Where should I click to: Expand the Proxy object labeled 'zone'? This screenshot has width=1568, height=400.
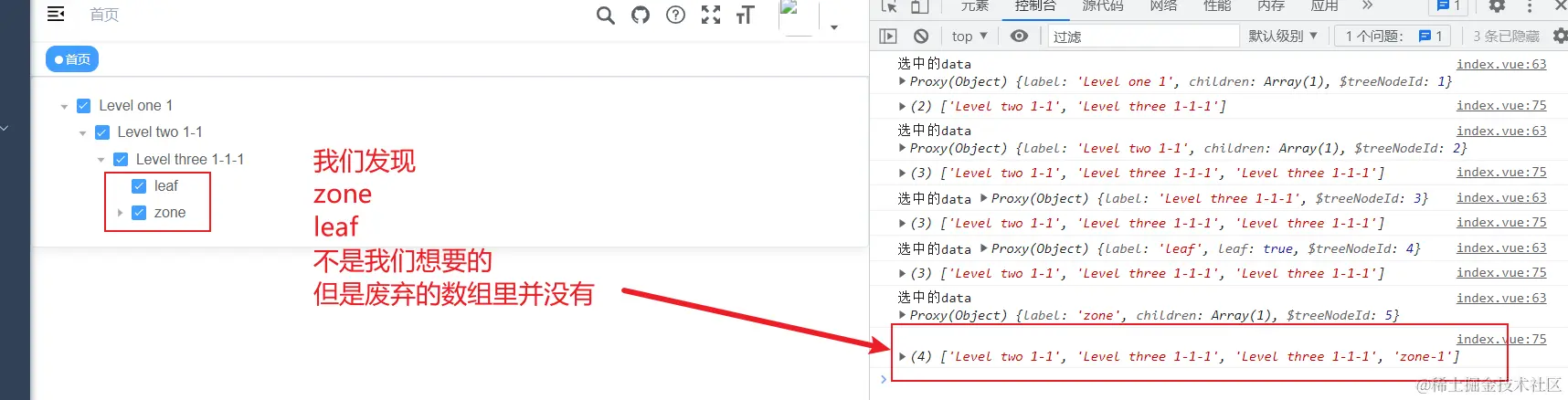(x=903, y=315)
